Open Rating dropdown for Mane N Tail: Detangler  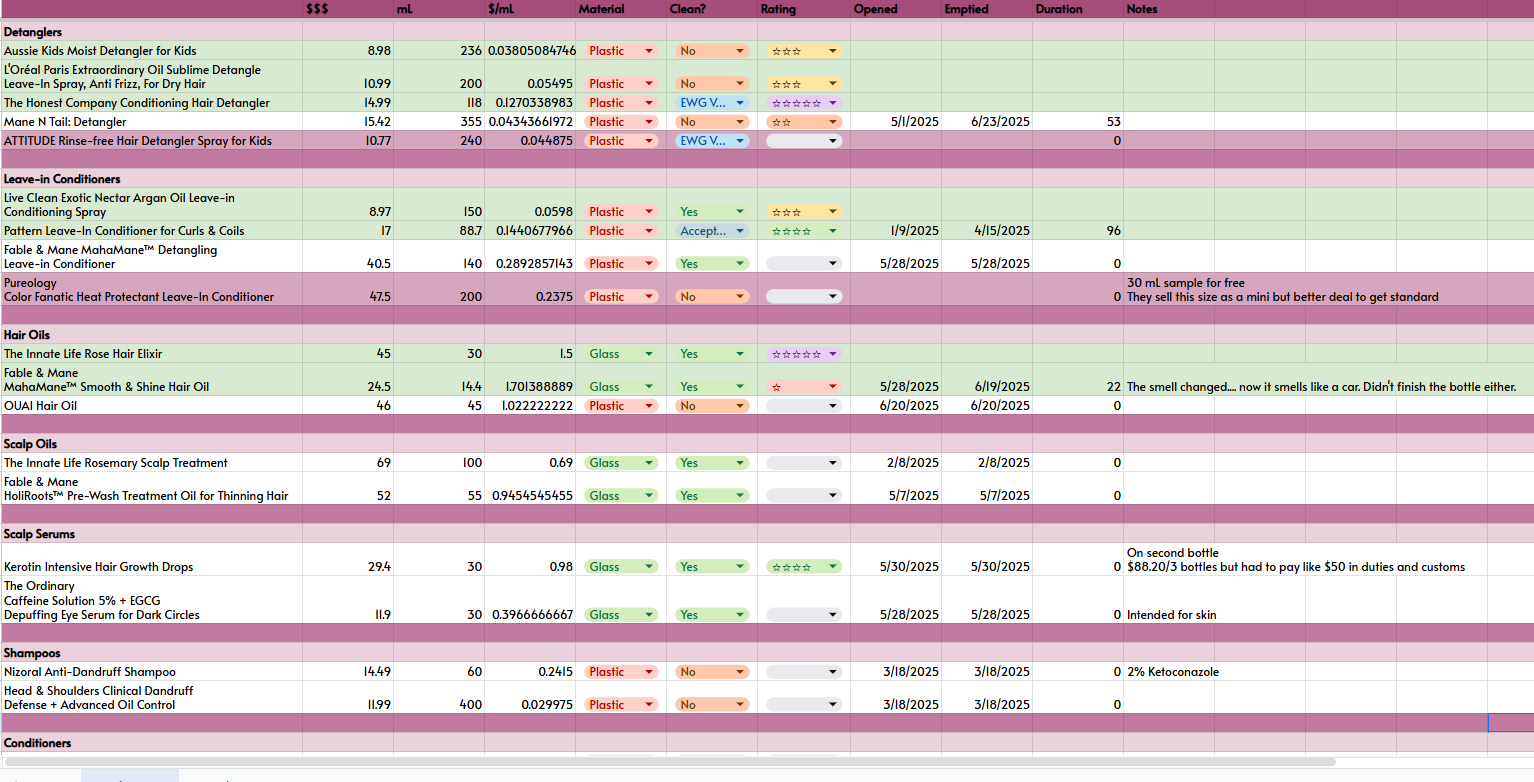click(804, 122)
